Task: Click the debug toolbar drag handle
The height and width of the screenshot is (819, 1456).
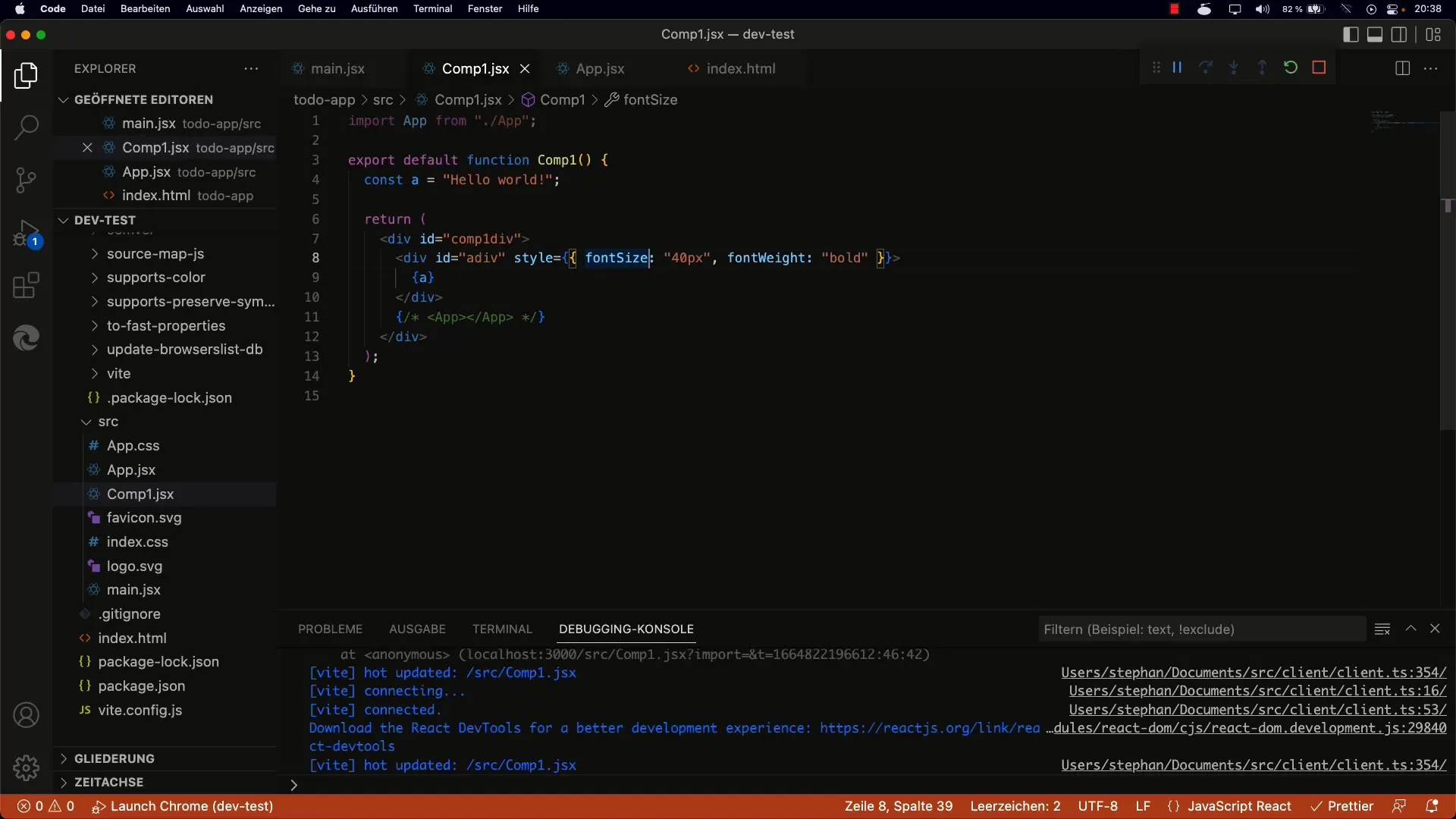Action: 1156,67
